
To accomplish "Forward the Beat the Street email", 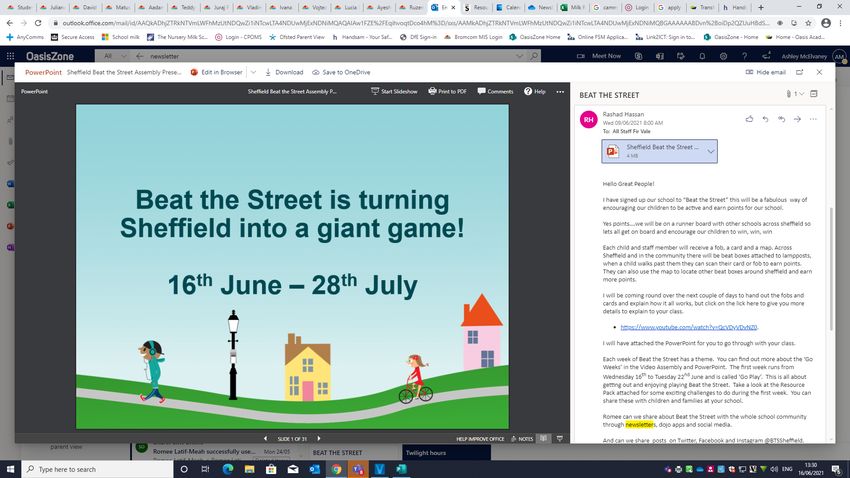I will click(797, 119).
